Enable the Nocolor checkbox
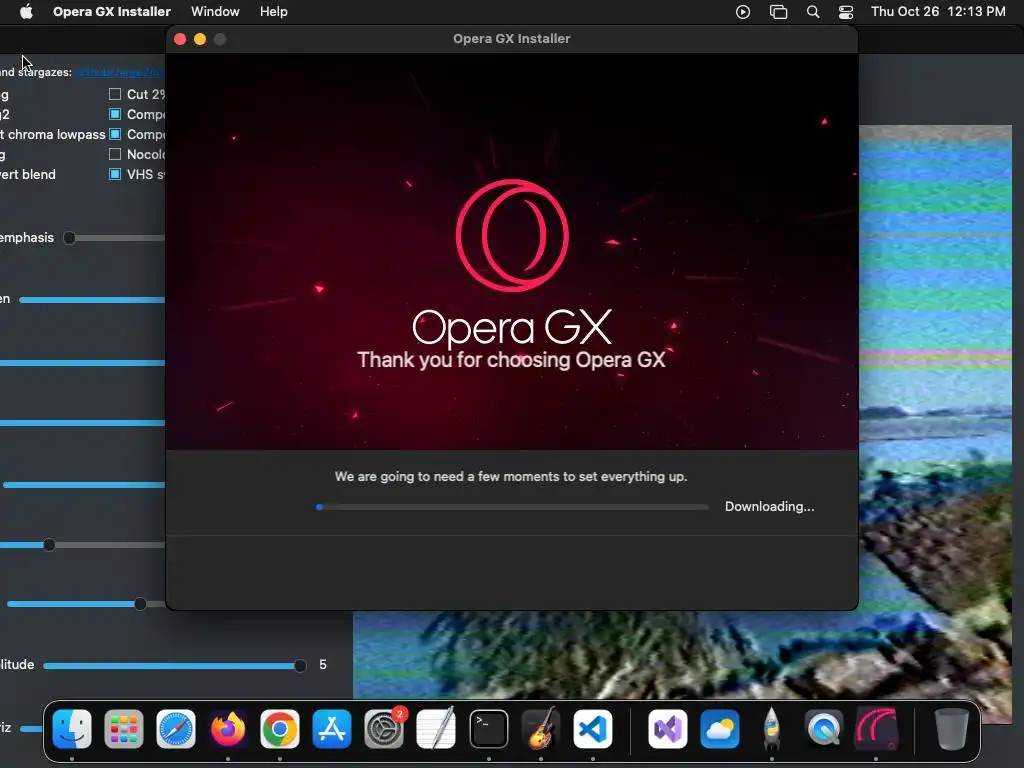Image resolution: width=1024 pixels, height=768 pixels. [x=115, y=154]
